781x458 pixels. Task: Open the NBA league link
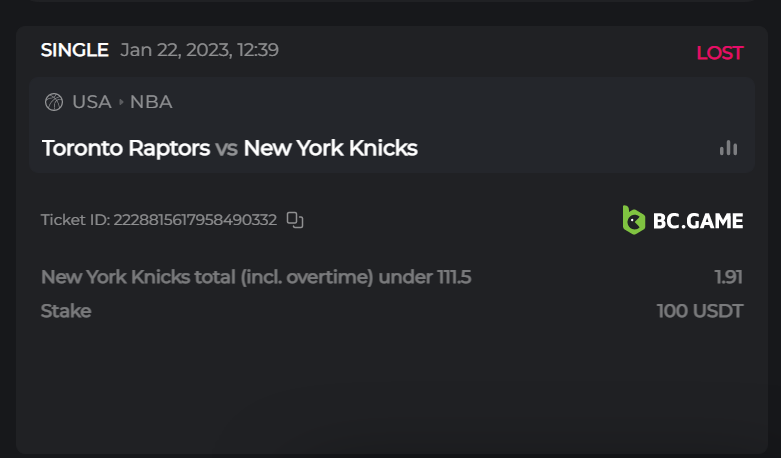coord(151,102)
